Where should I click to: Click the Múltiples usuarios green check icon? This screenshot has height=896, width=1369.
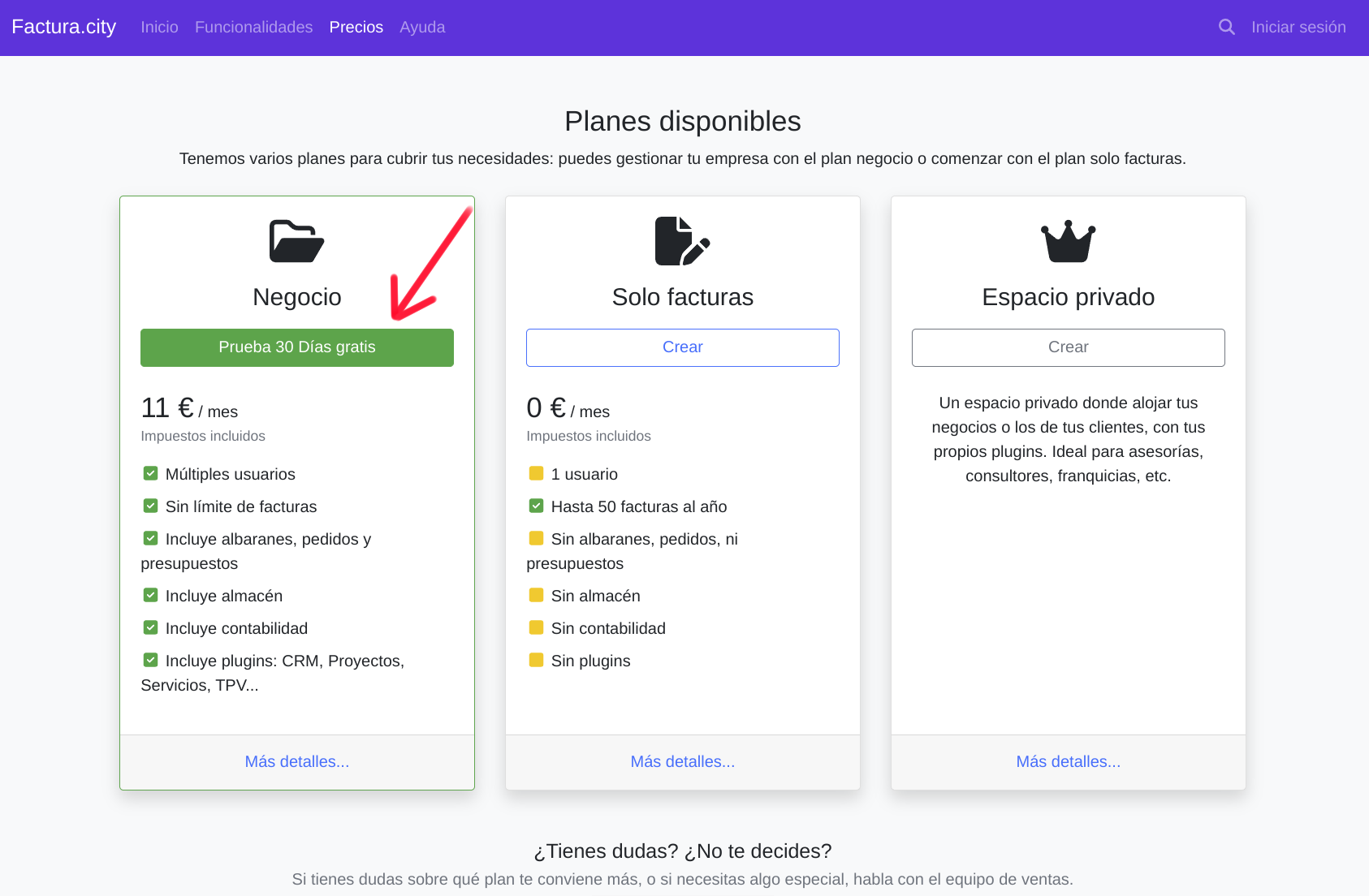tap(150, 473)
